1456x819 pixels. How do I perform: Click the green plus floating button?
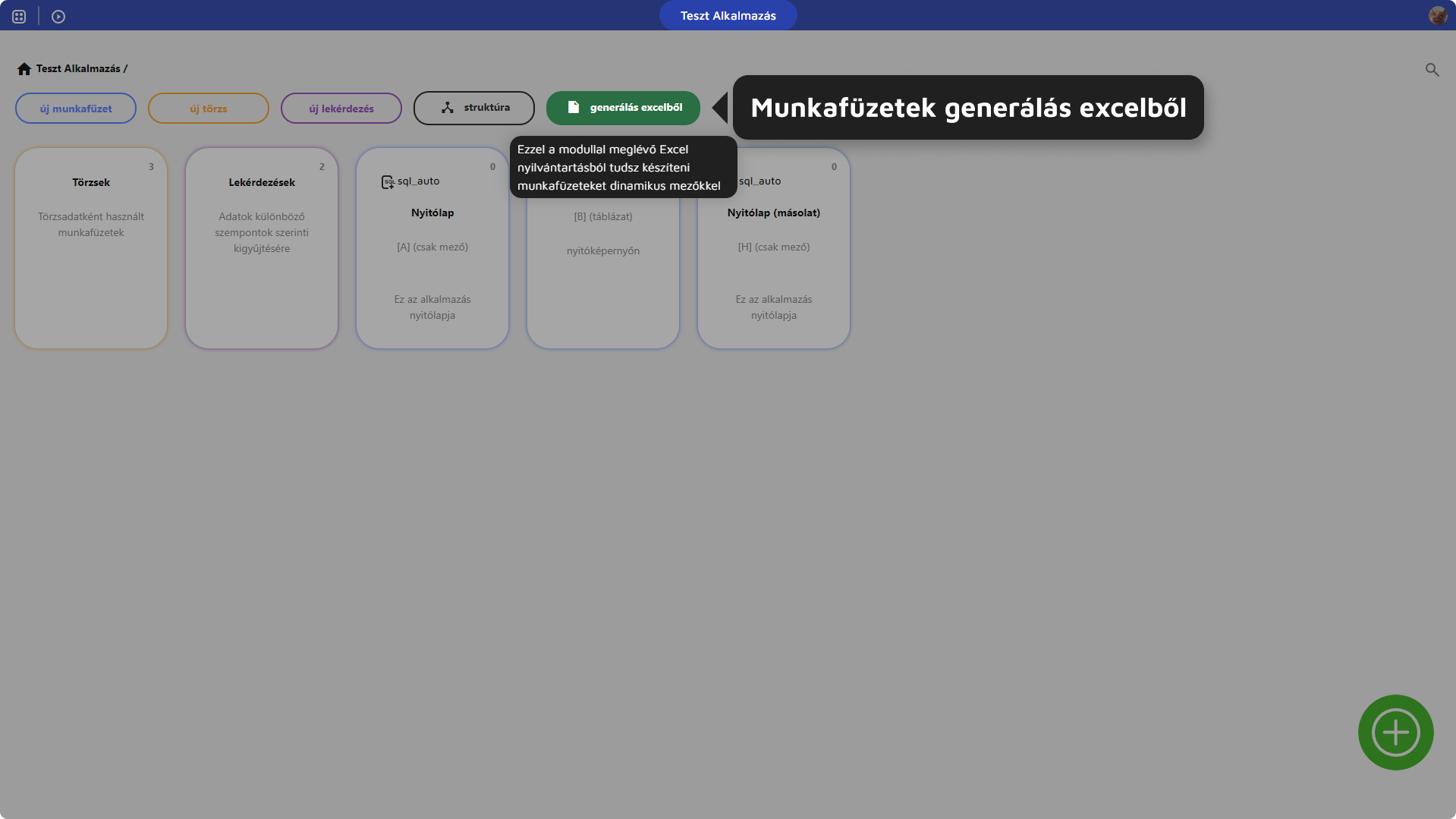click(1395, 732)
